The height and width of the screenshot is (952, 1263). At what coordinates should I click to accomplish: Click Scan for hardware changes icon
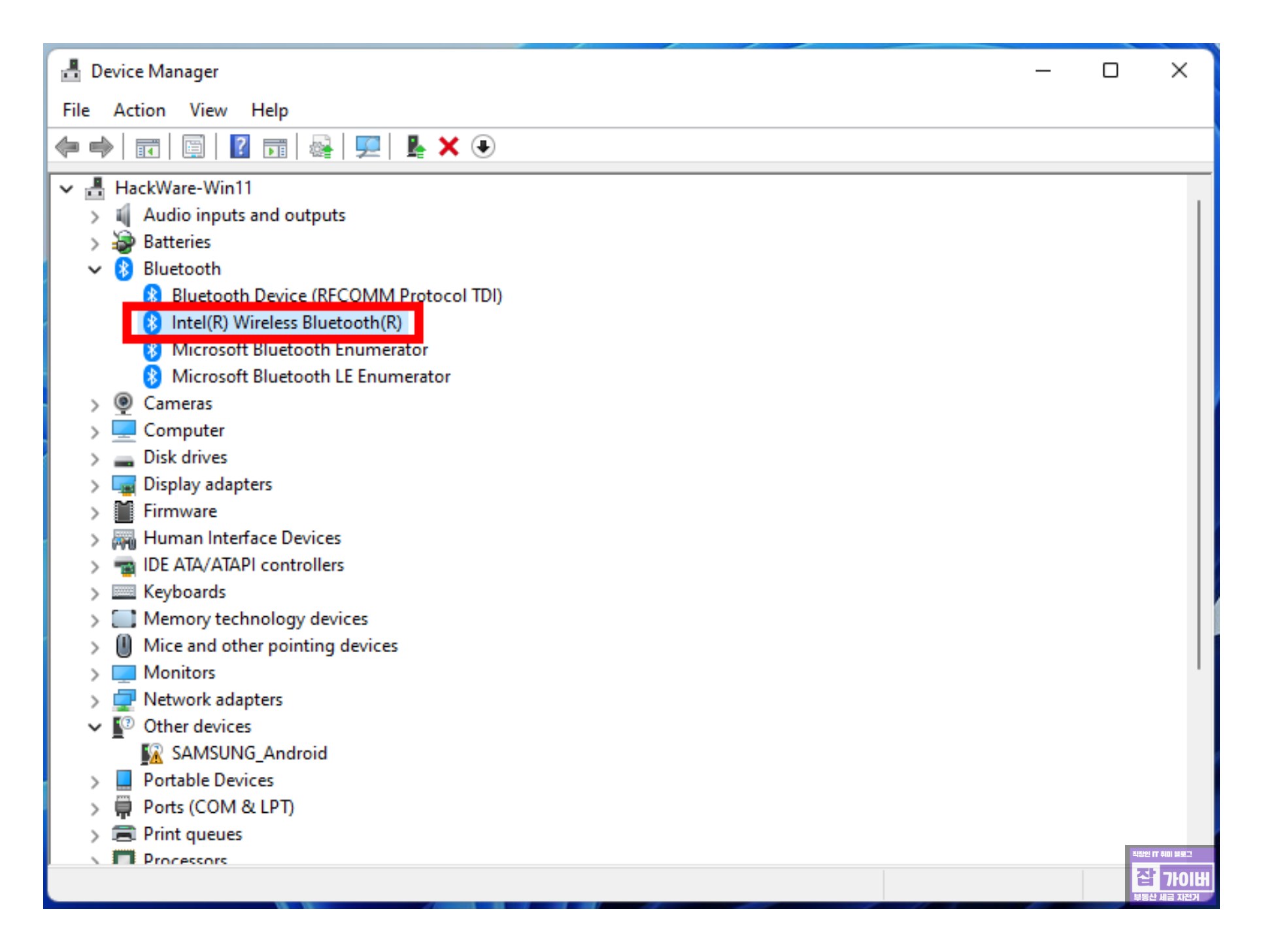(367, 147)
